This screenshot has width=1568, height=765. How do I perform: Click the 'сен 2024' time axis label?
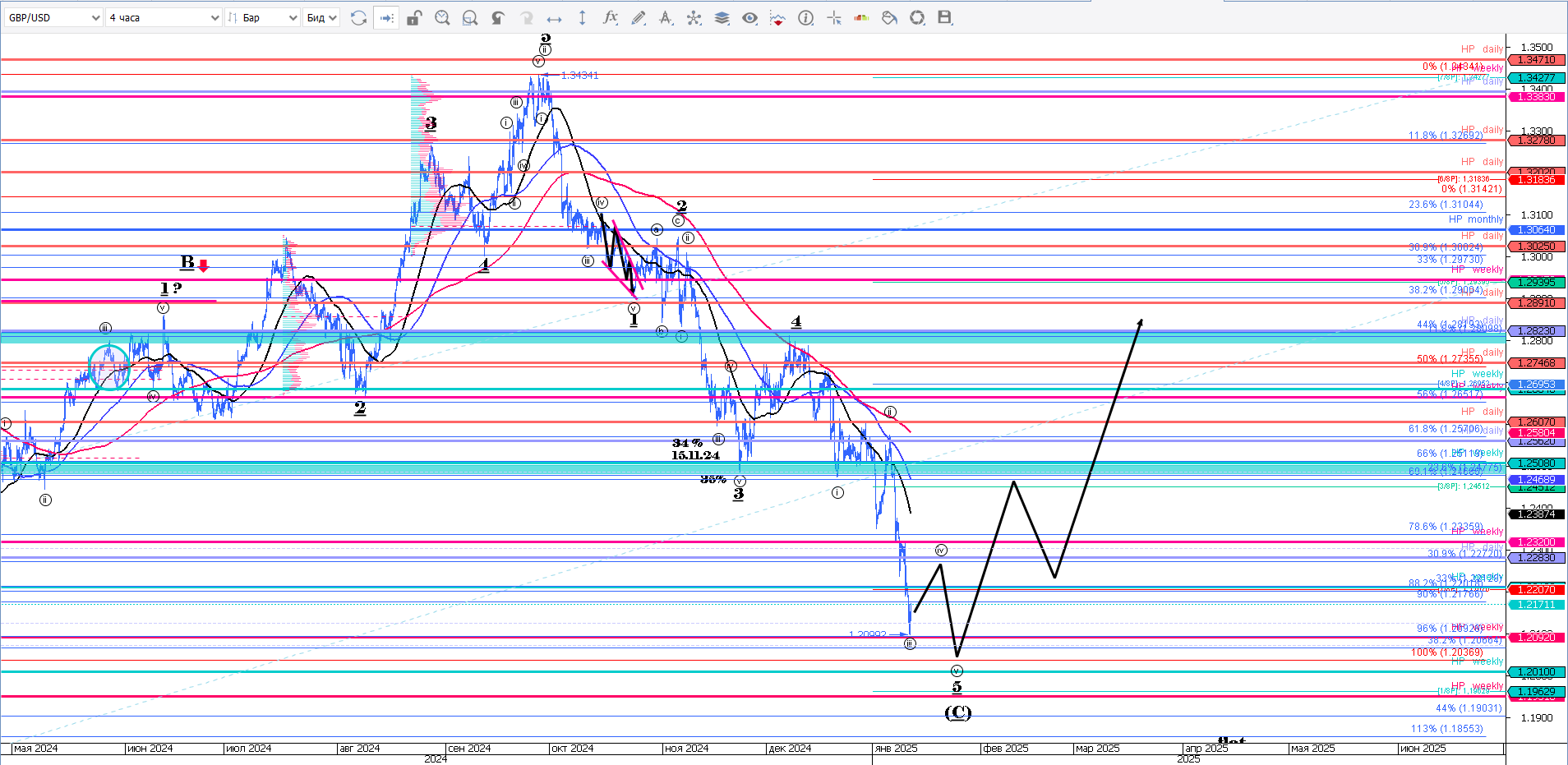pos(469,749)
